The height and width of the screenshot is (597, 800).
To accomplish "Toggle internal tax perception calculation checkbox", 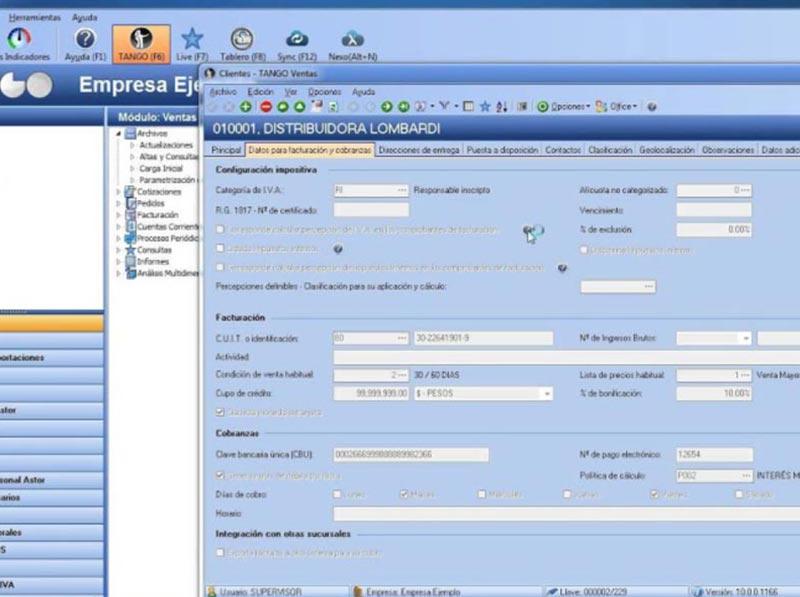I will [220, 267].
